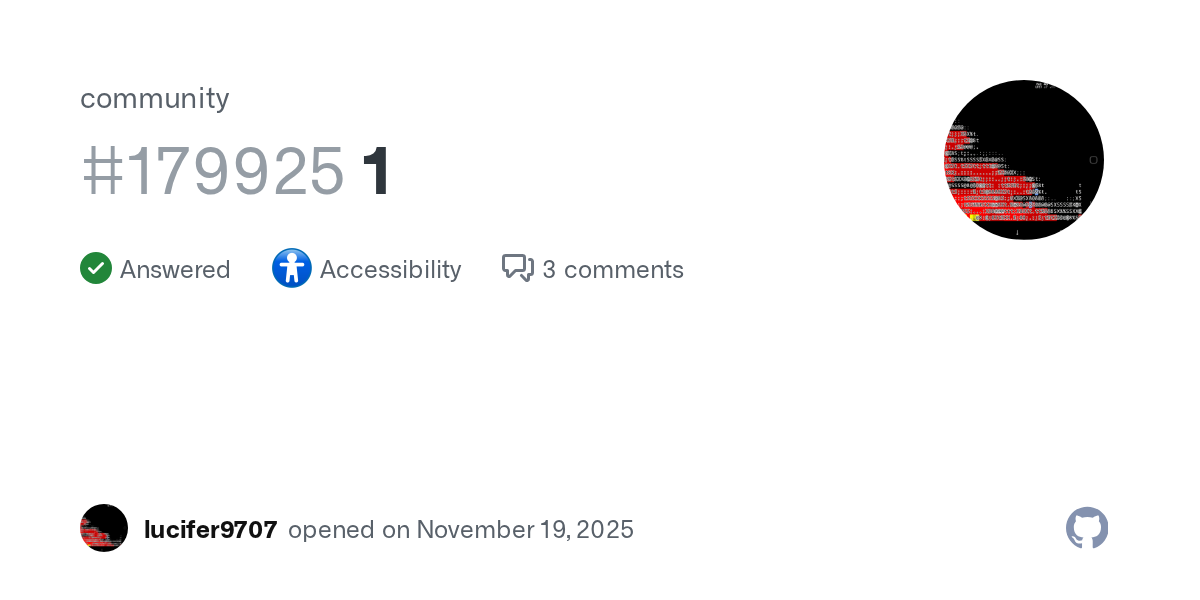Click the green Answered checkmark icon
Viewport: 1200px width, 600px height.
click(96, 269)
